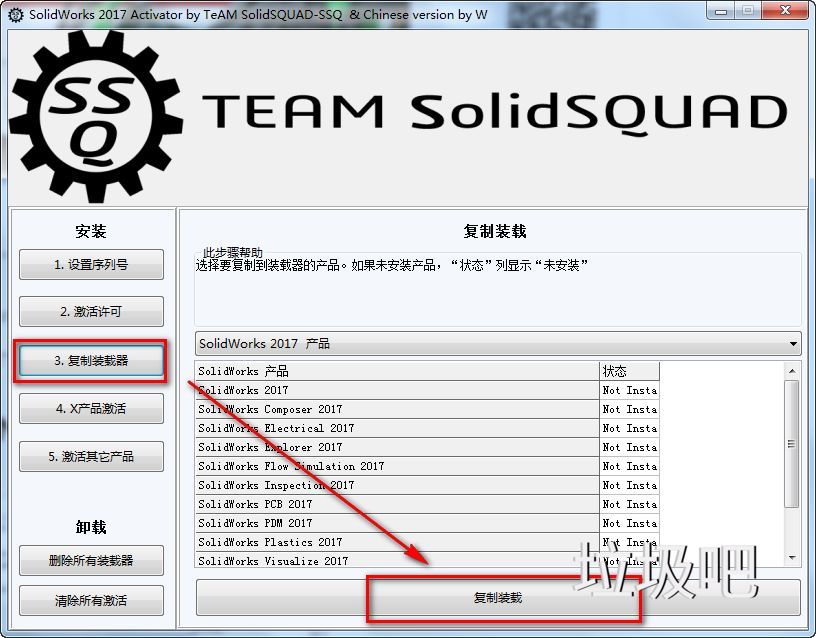Click 删除所有装载器 uninstall button
Image resolution: width=816 pixels, height=638 pixels.
point(91,560)
